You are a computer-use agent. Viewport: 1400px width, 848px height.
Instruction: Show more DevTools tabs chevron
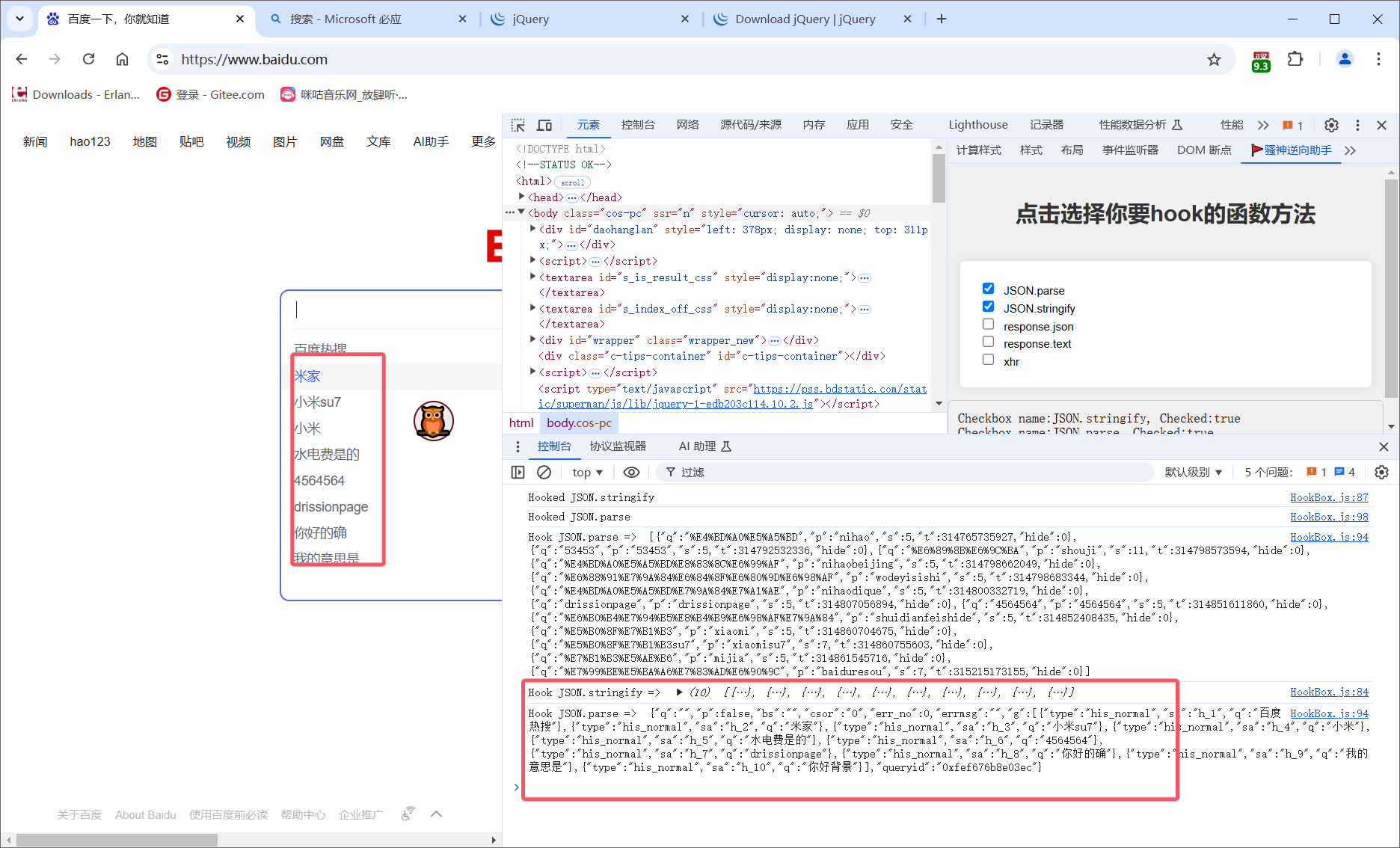[x=1263, y=125]
